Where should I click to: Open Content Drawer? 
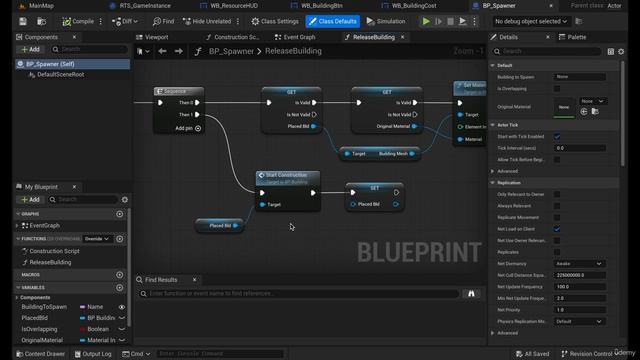[40, 354]
